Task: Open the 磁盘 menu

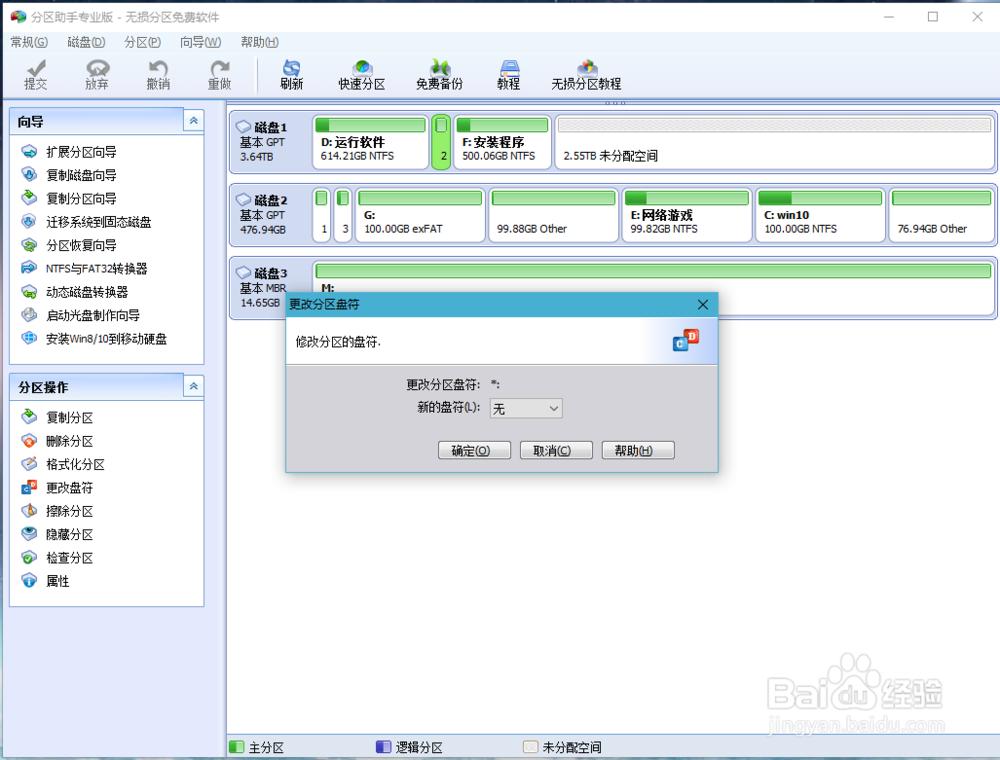Action: click(x=84, y=42)
